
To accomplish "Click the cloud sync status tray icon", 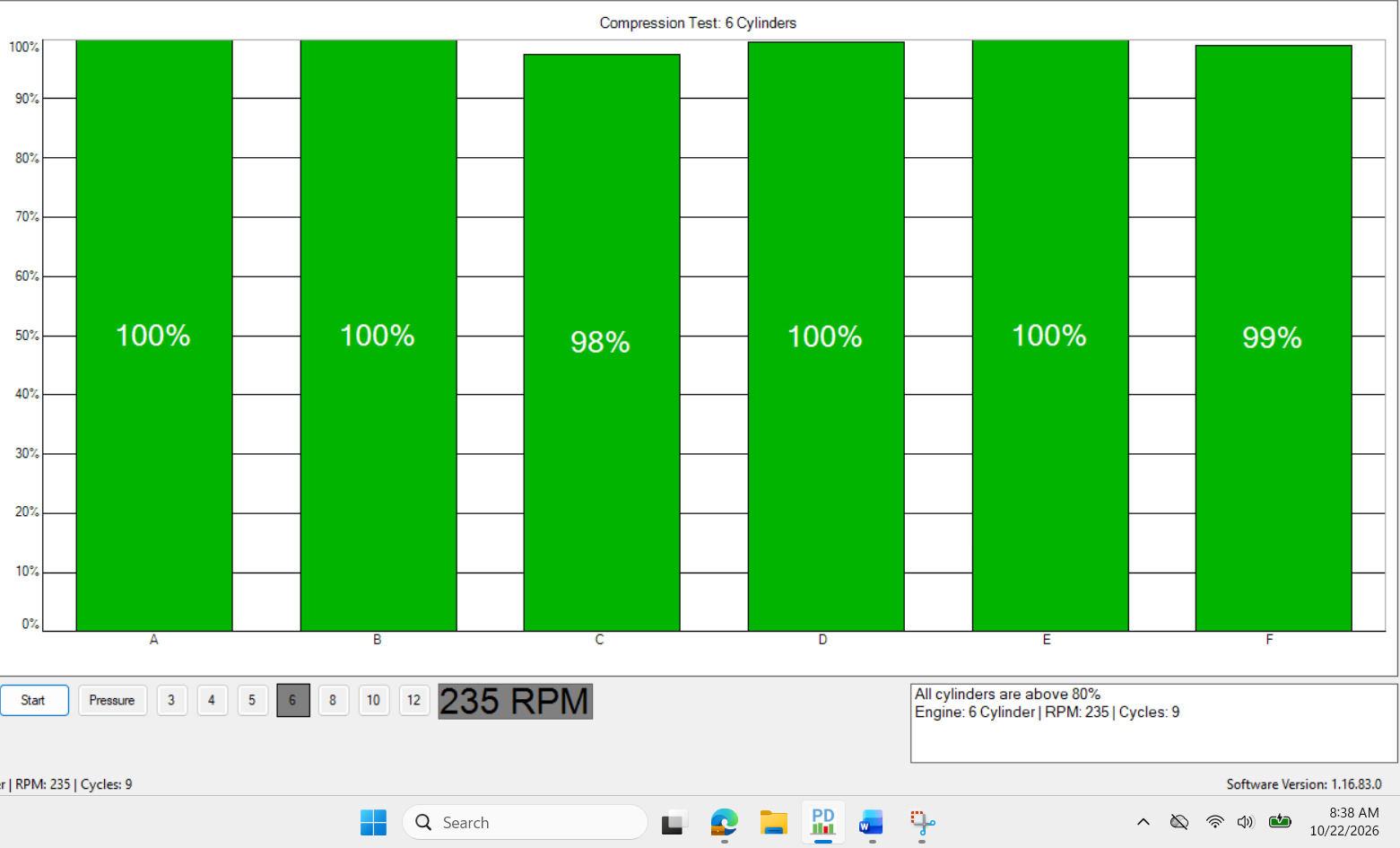I will pos(1179,822).
